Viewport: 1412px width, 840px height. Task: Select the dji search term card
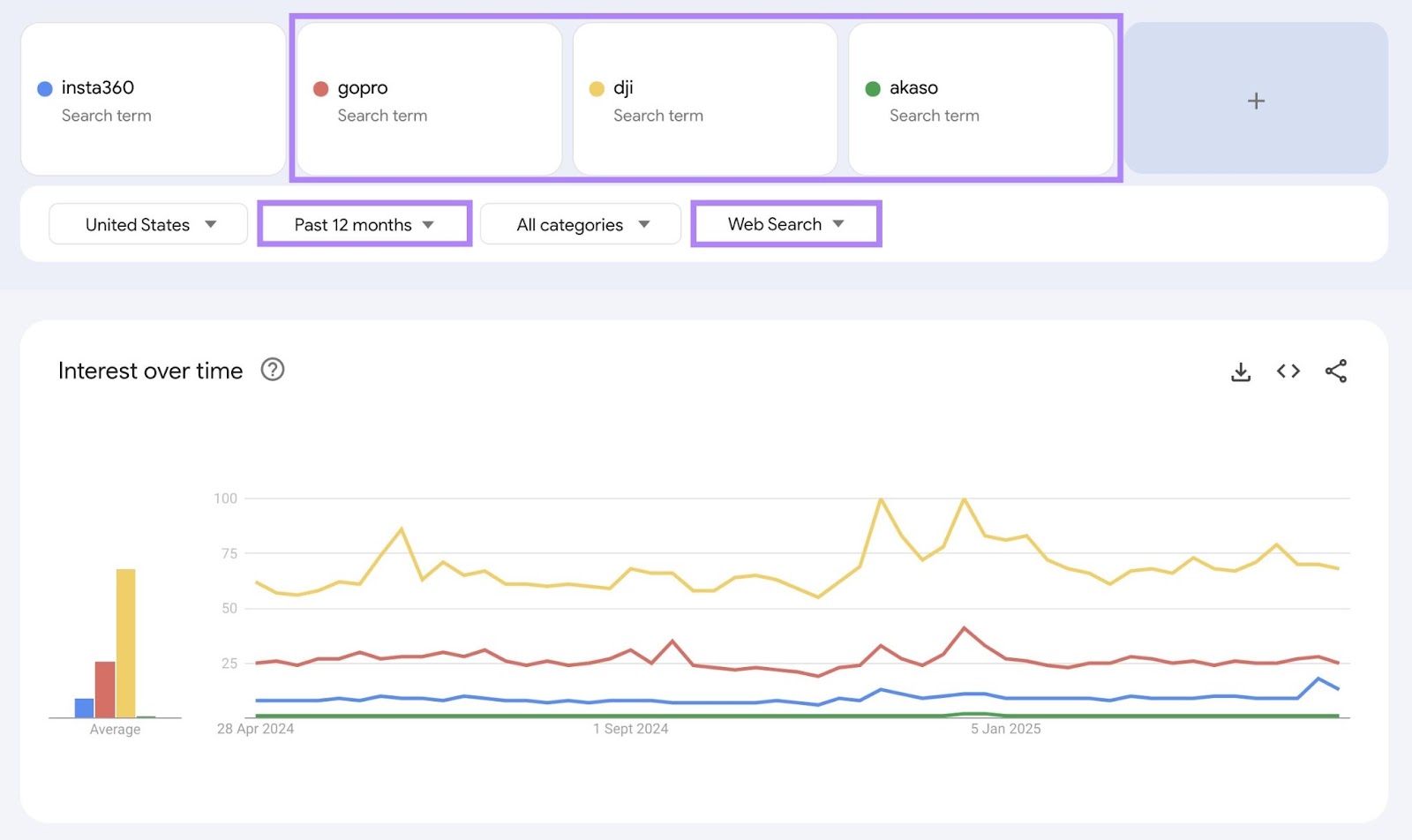click(703, 100)
